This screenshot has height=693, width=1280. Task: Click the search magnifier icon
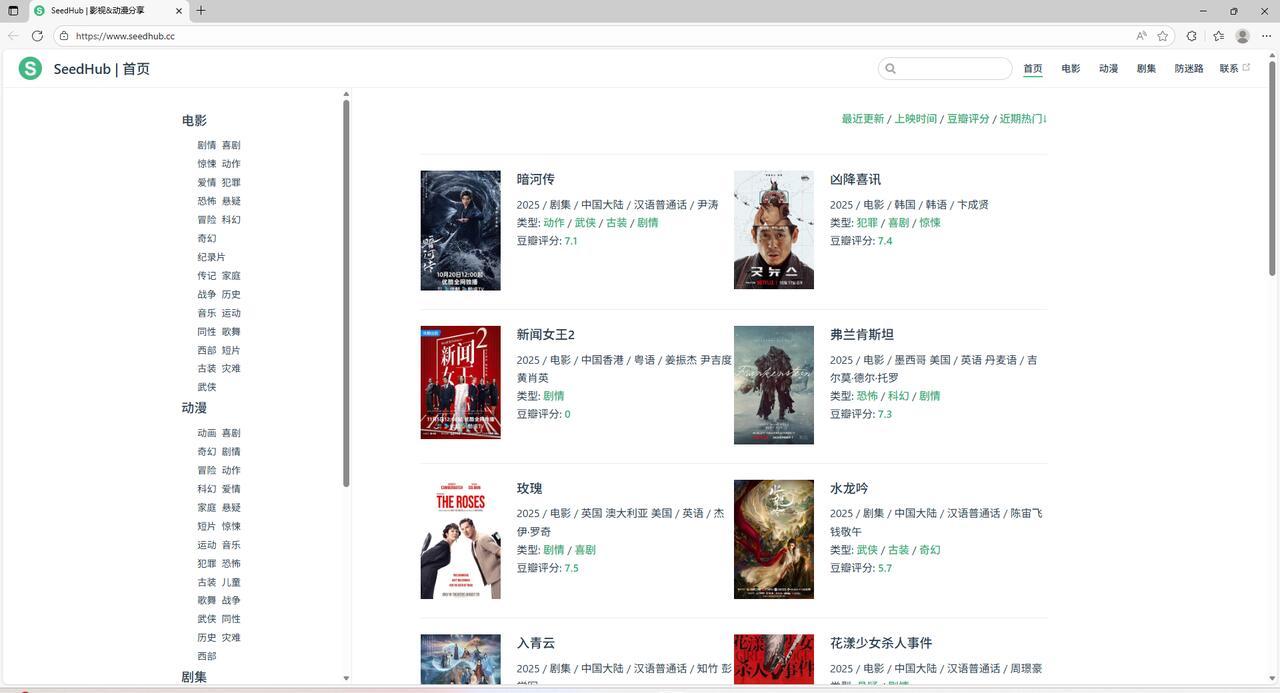(890, 69)
